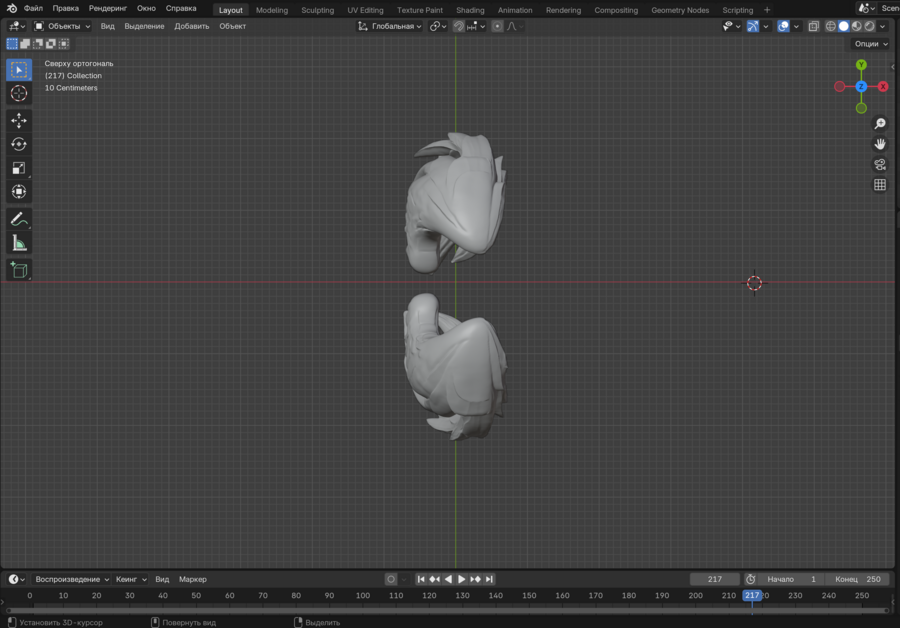The width and height of the screenshot is (900, 628).
Task: Activate the 3D Cursor tool
Action: (x=19, y=94)
